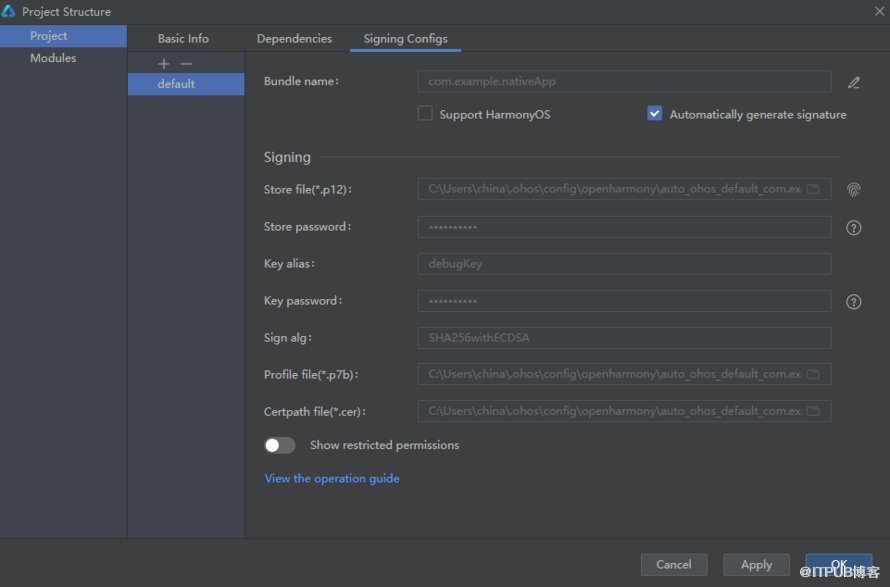Browse folder for Store file (*.p12)
Viewport: 890px width, 587px height.
813,189
